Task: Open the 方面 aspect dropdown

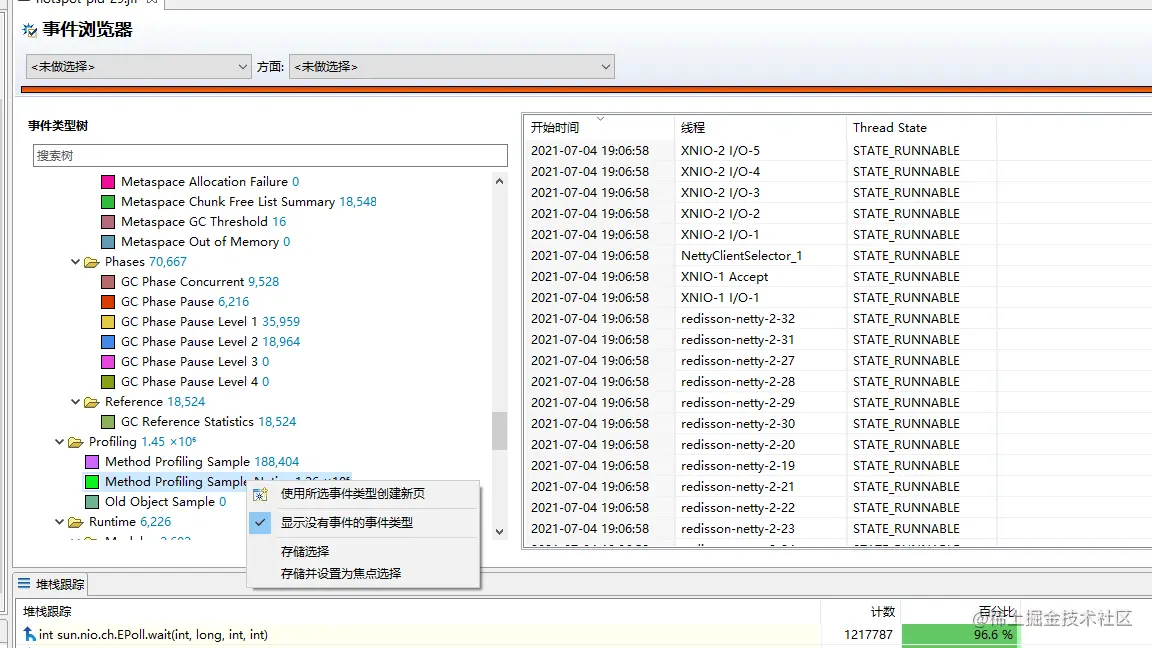Action: pos(452,67)
